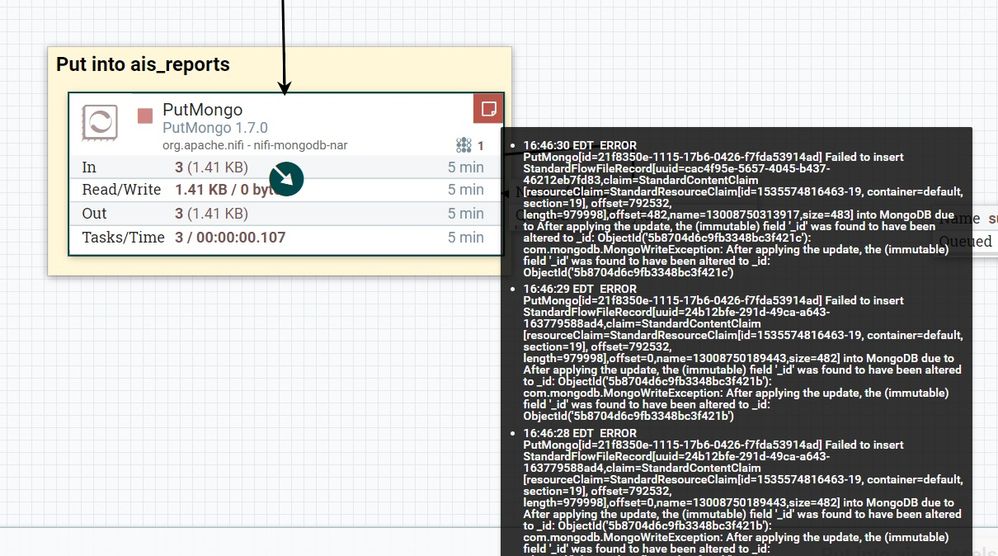Select the 'Put into ais_reports' label

click(143, 64)
